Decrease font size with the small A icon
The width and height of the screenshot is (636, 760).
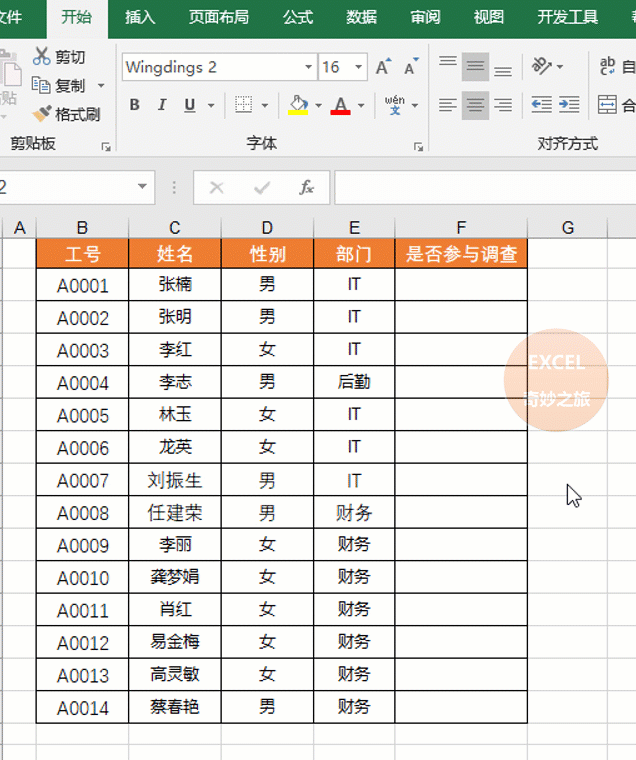pos(411,67)
